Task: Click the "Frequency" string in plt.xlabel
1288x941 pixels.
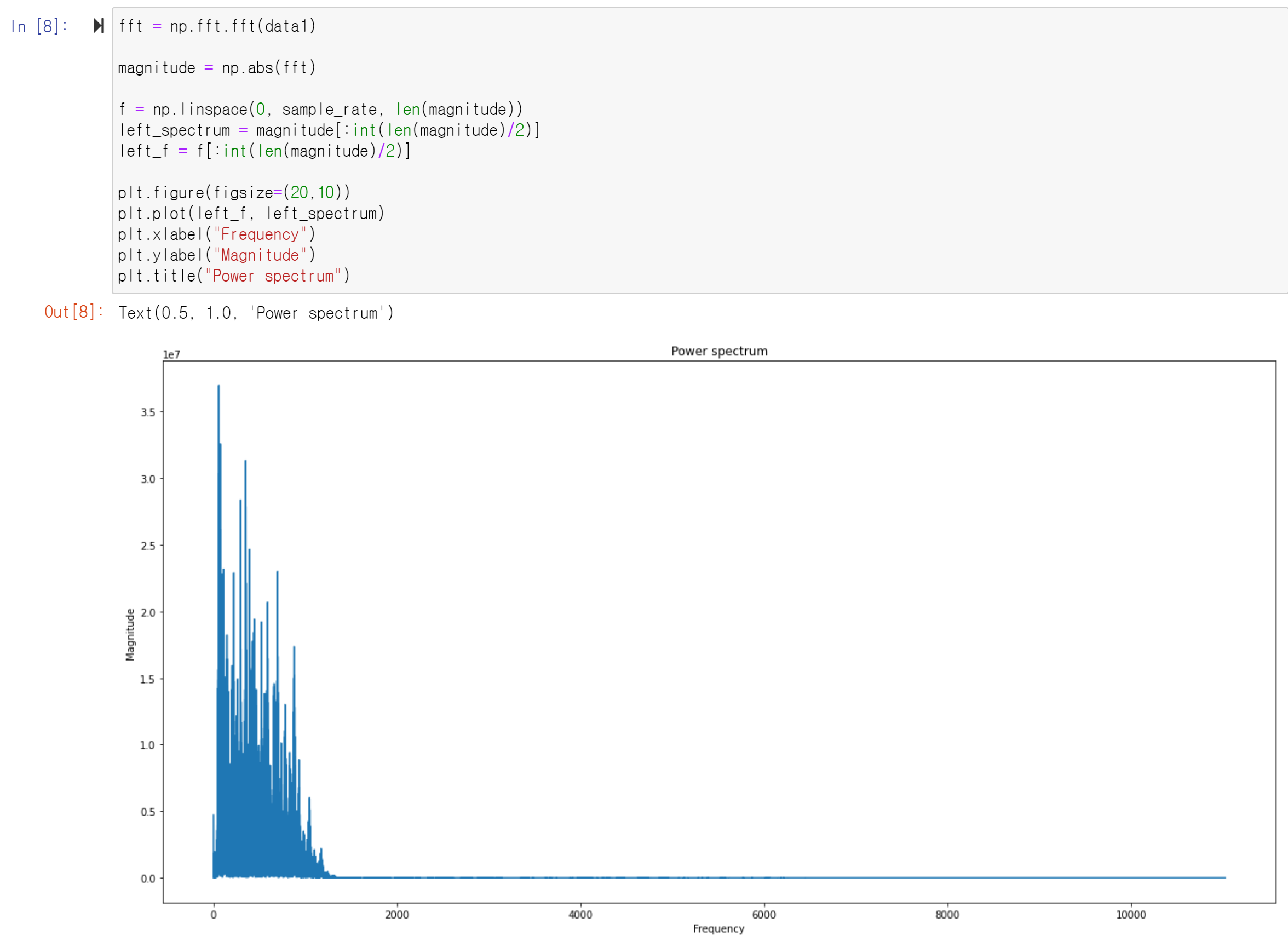Action: (260, 234)
